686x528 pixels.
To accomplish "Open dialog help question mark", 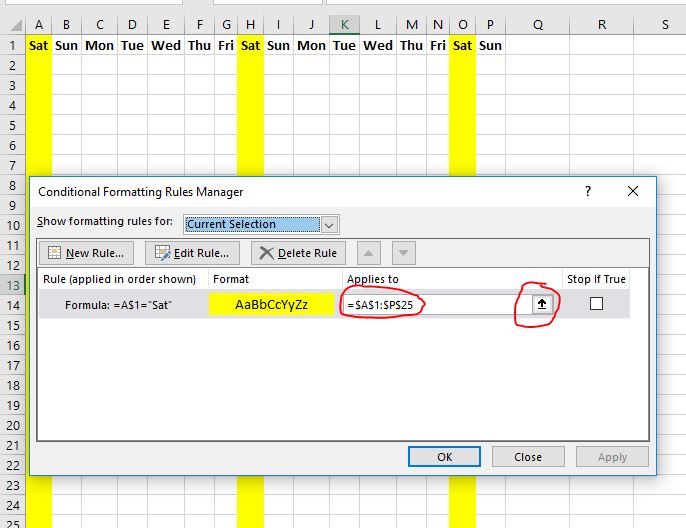I will coord(588,191).
